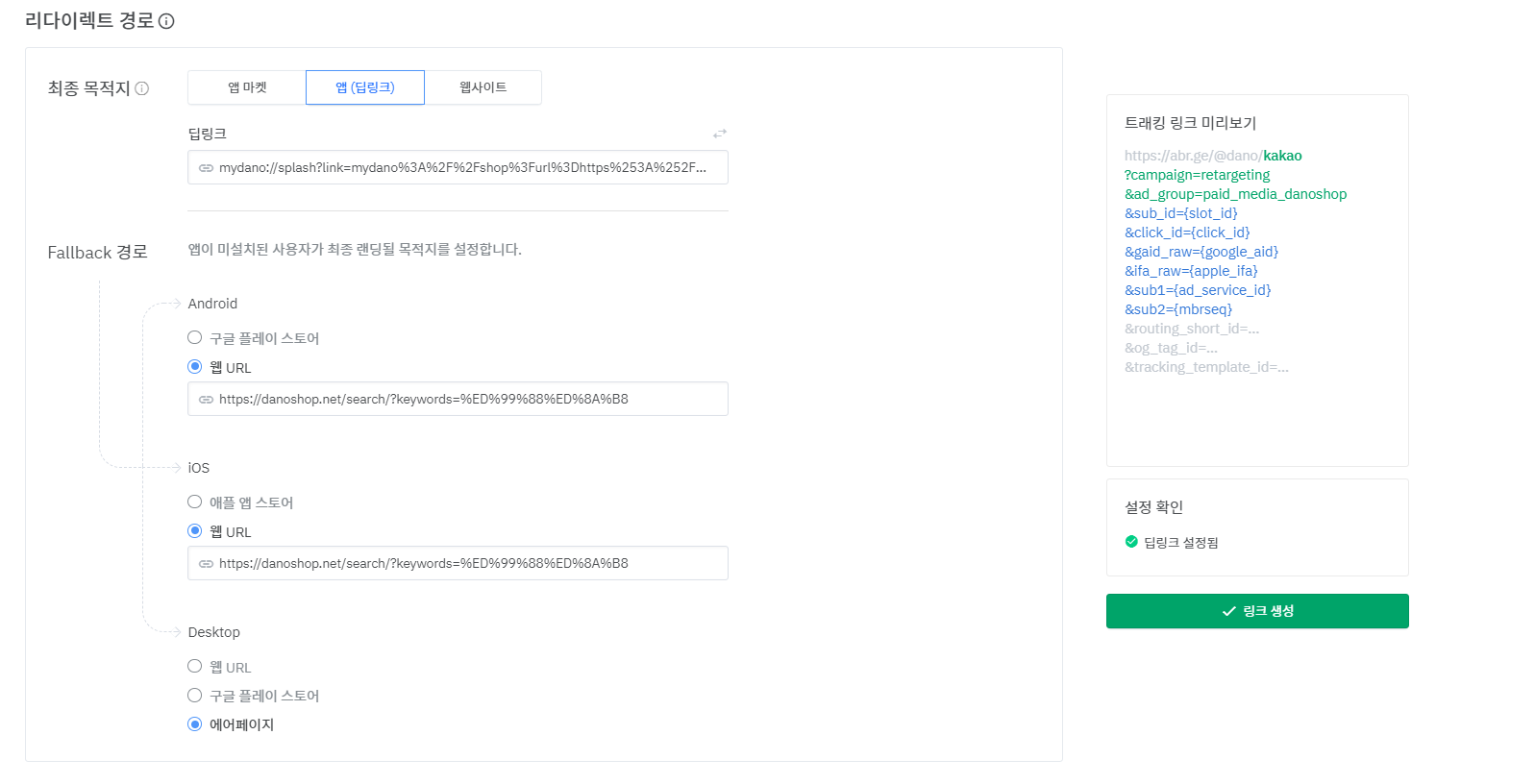The width and height of the screenshot is (1535, 784).
Task: Click link icon in Android web URL field
Action: (206, 400)
